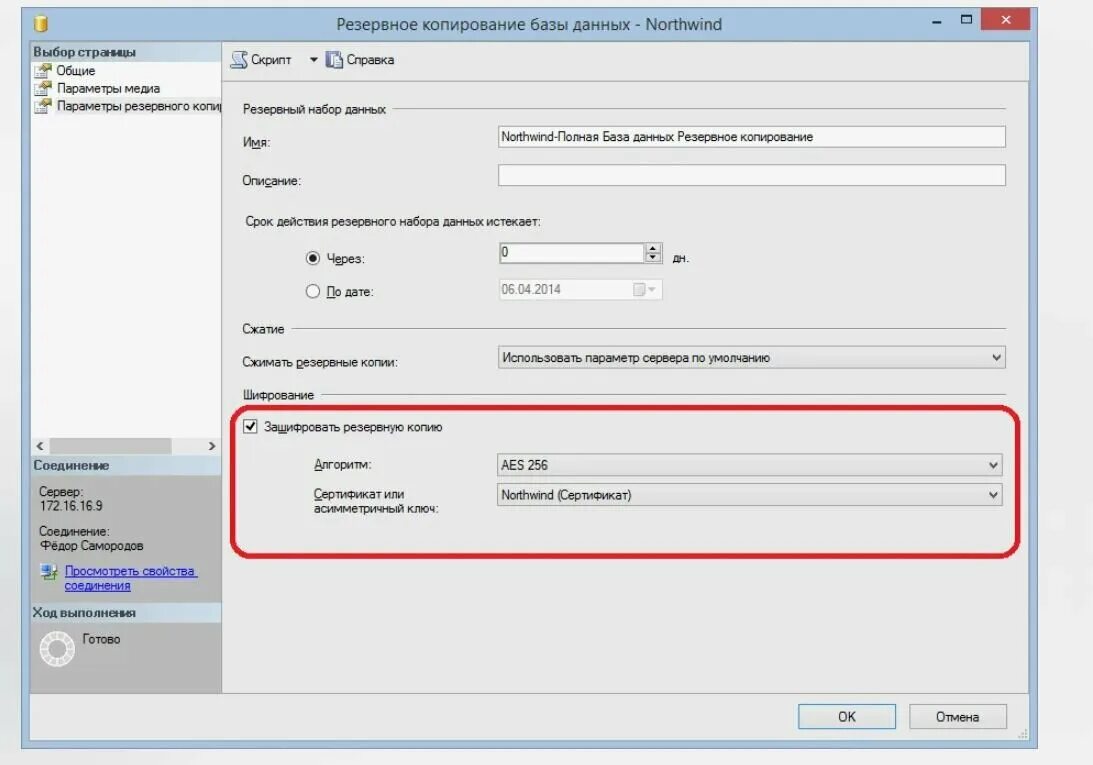Click the Справка toolbar button

coord(360,60)
